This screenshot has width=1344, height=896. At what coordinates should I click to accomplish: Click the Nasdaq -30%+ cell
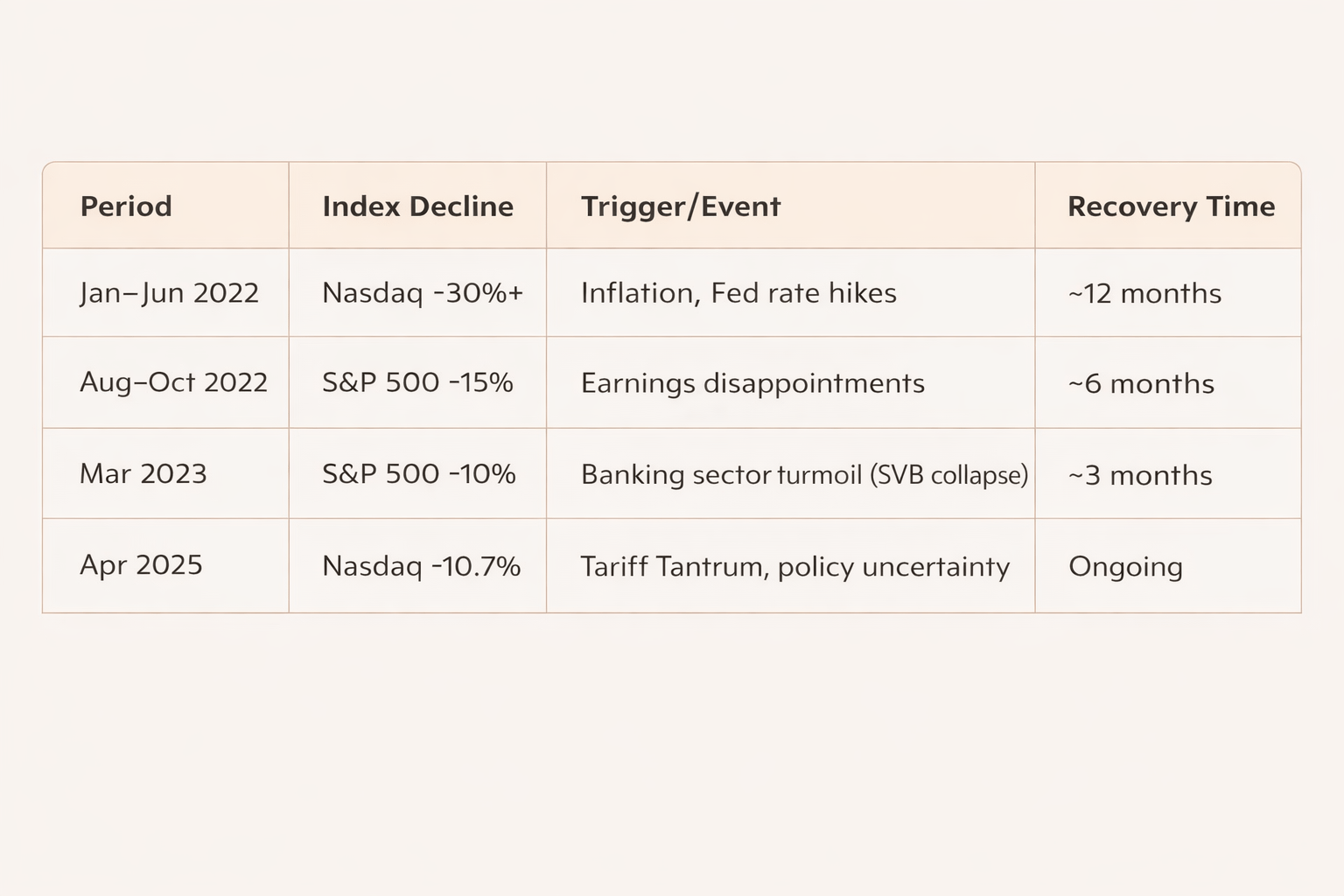click(x=423, y=292)
